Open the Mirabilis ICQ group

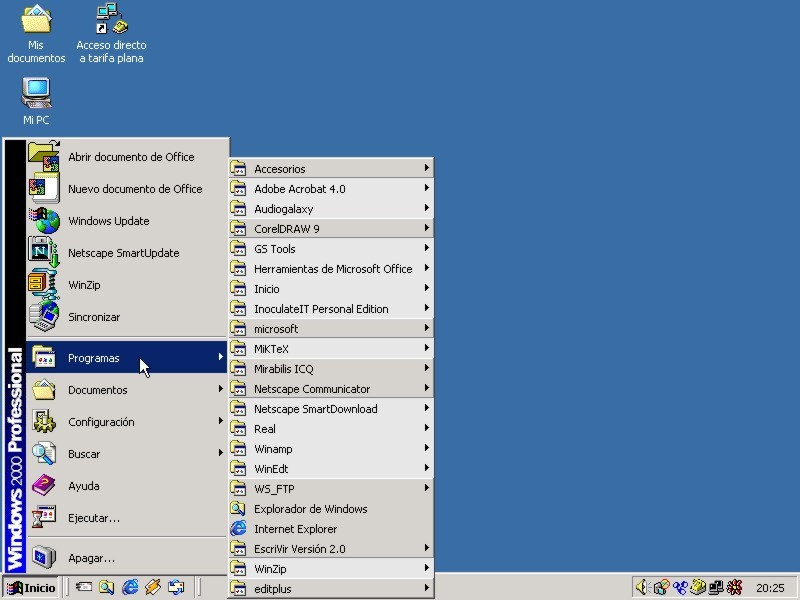point(331,368)
